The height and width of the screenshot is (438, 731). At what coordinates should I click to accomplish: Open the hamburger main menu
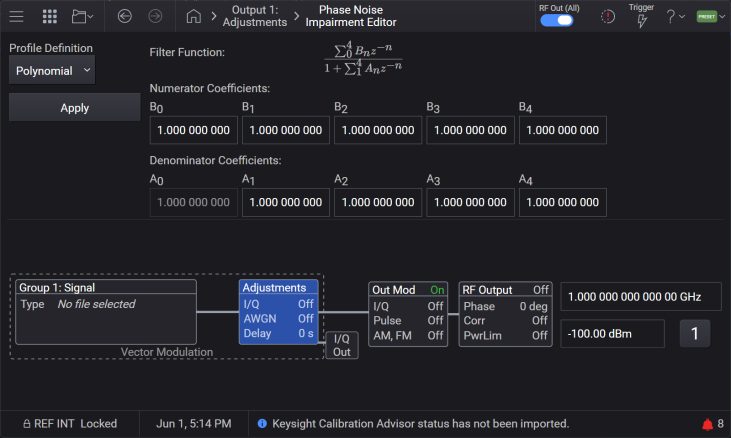tap(16, 16)
